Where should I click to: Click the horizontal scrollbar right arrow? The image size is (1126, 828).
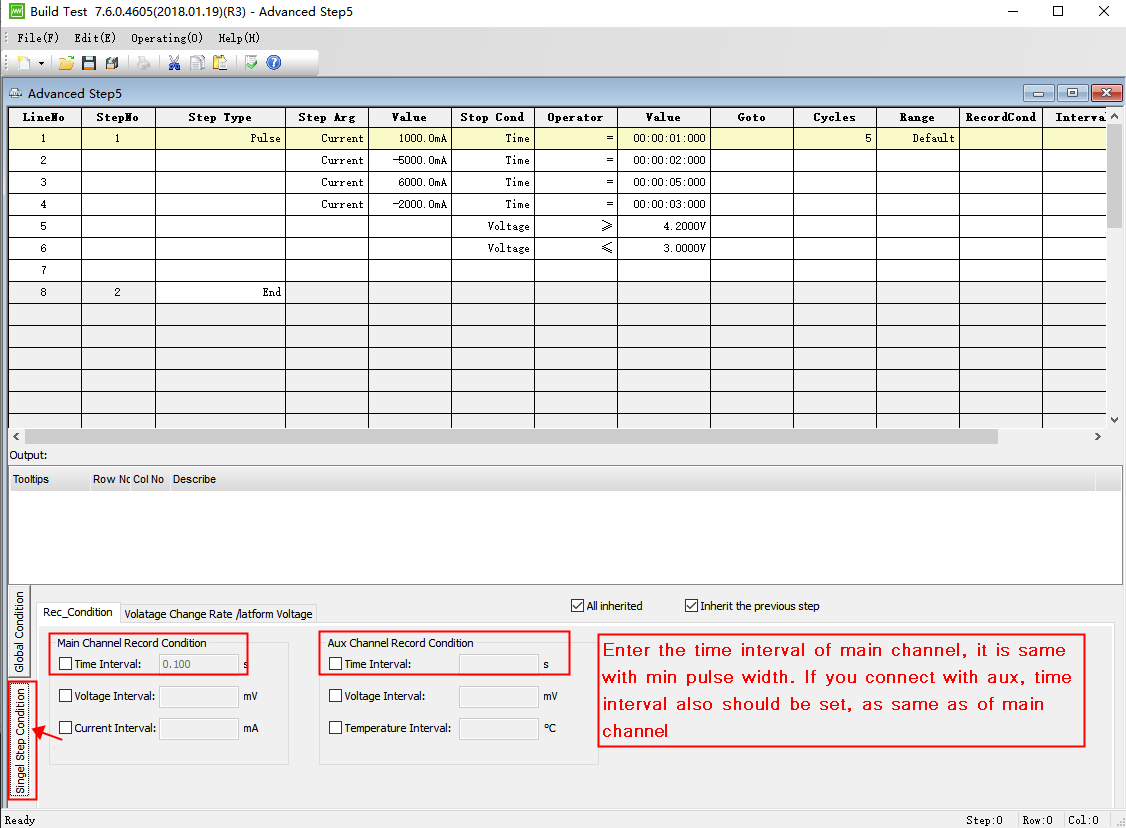tap(1097, 437)
